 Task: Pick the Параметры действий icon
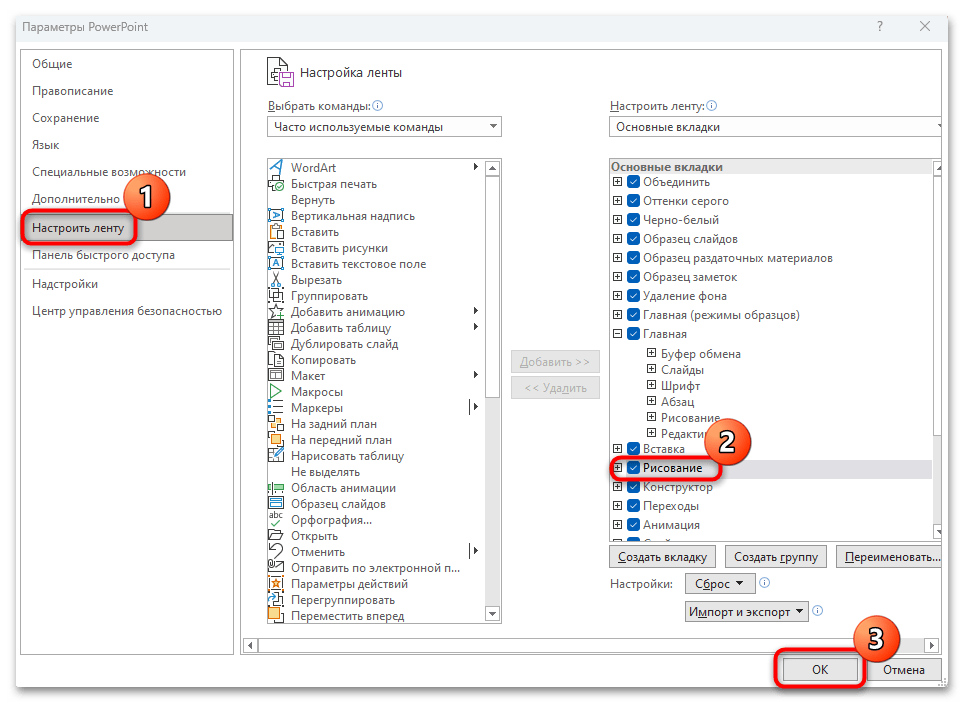276,583
